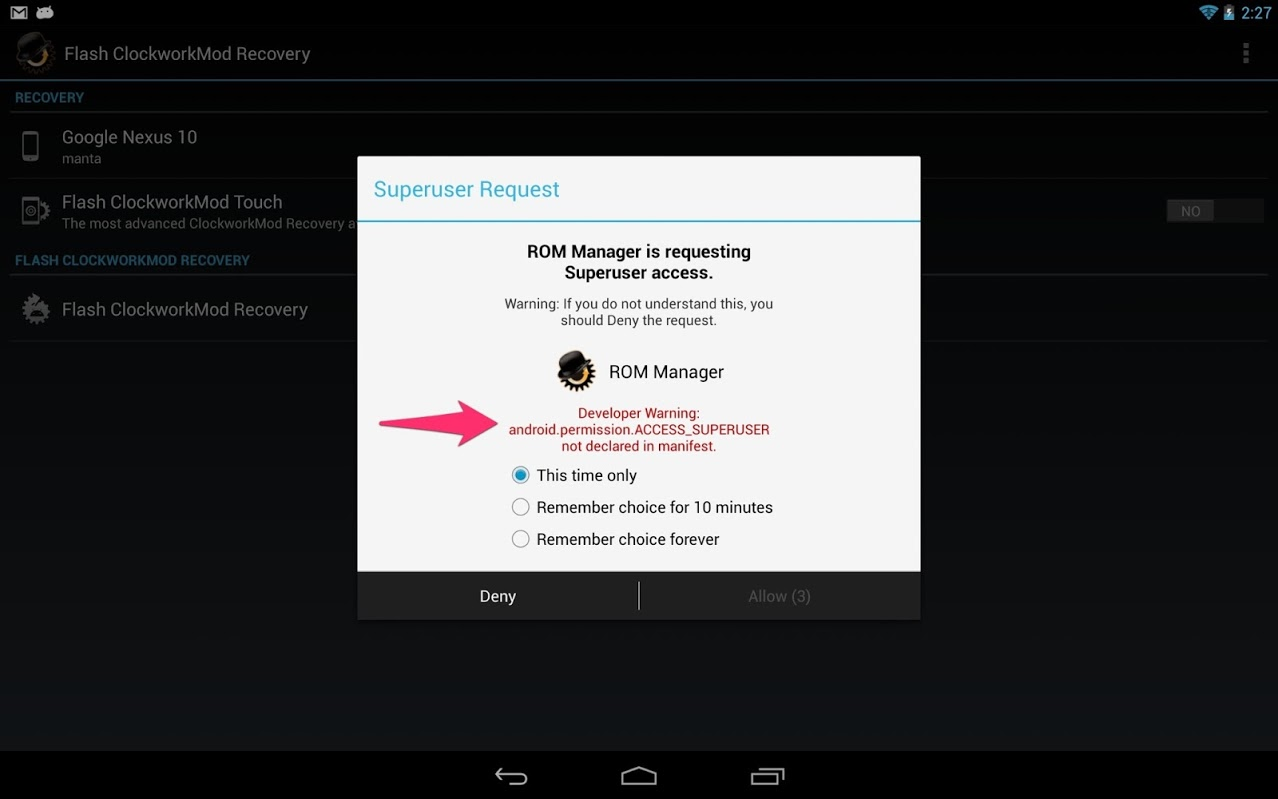
Task: Tap the "Superuser Request" dialog title
Action: coord(466,189)
